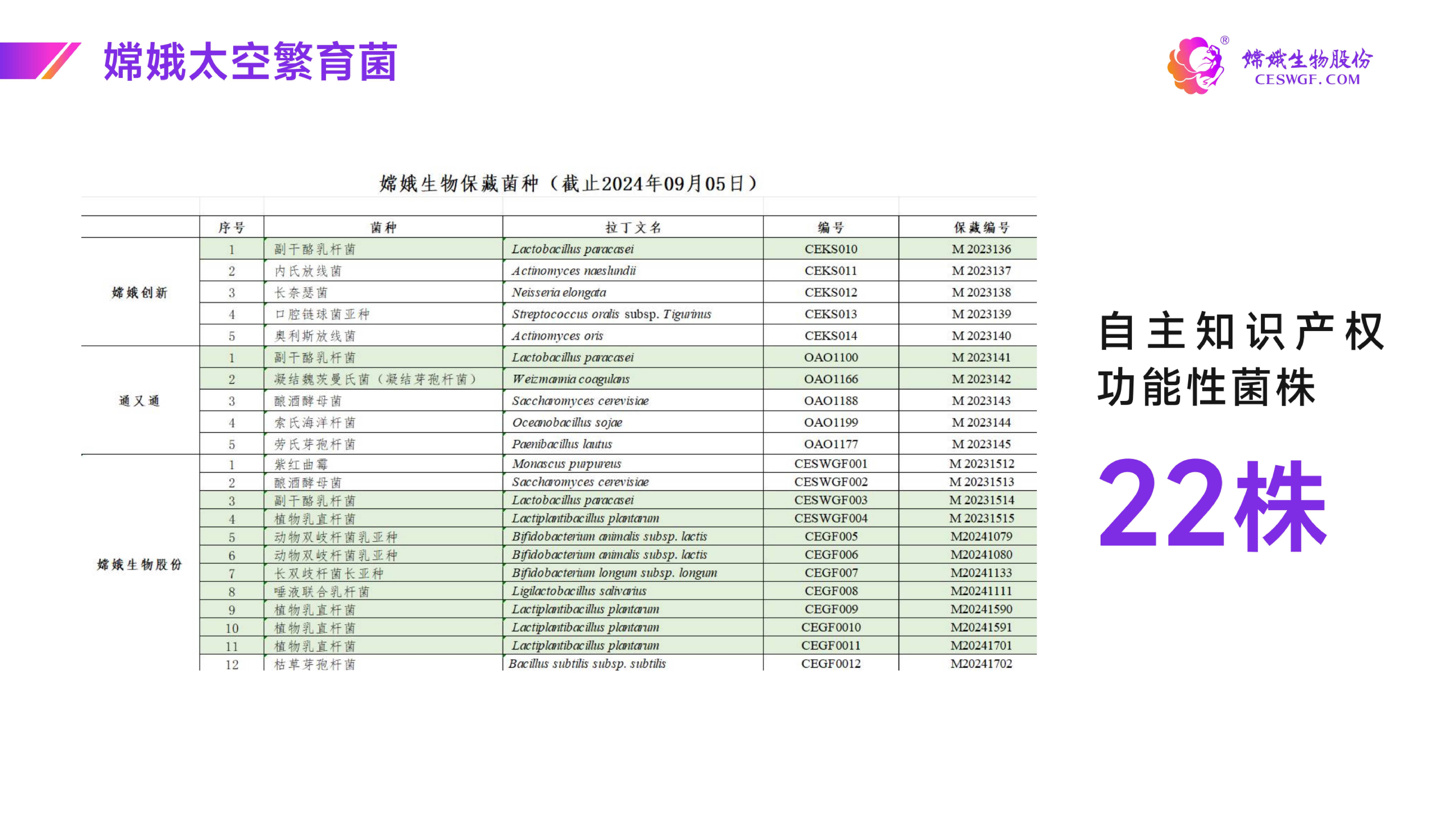Click code OAO1188
The height and width of the screenshot is (819, 1456).
point(831,401)
